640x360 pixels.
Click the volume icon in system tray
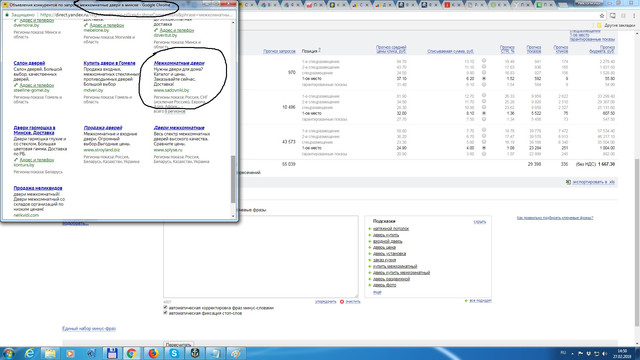click(x=604, y=353)
